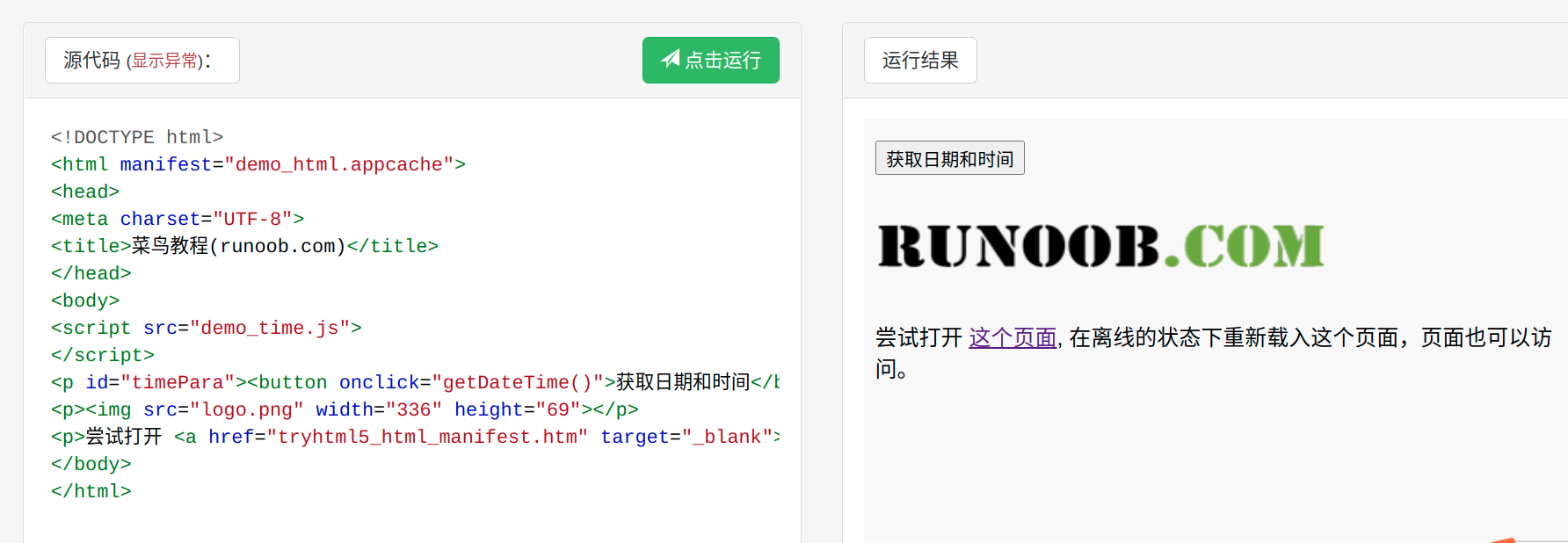Click the <title>菜鸟教程(runoob.com) line
Image resolution: width=1568 pixels, height=543 pixels.
244,246
